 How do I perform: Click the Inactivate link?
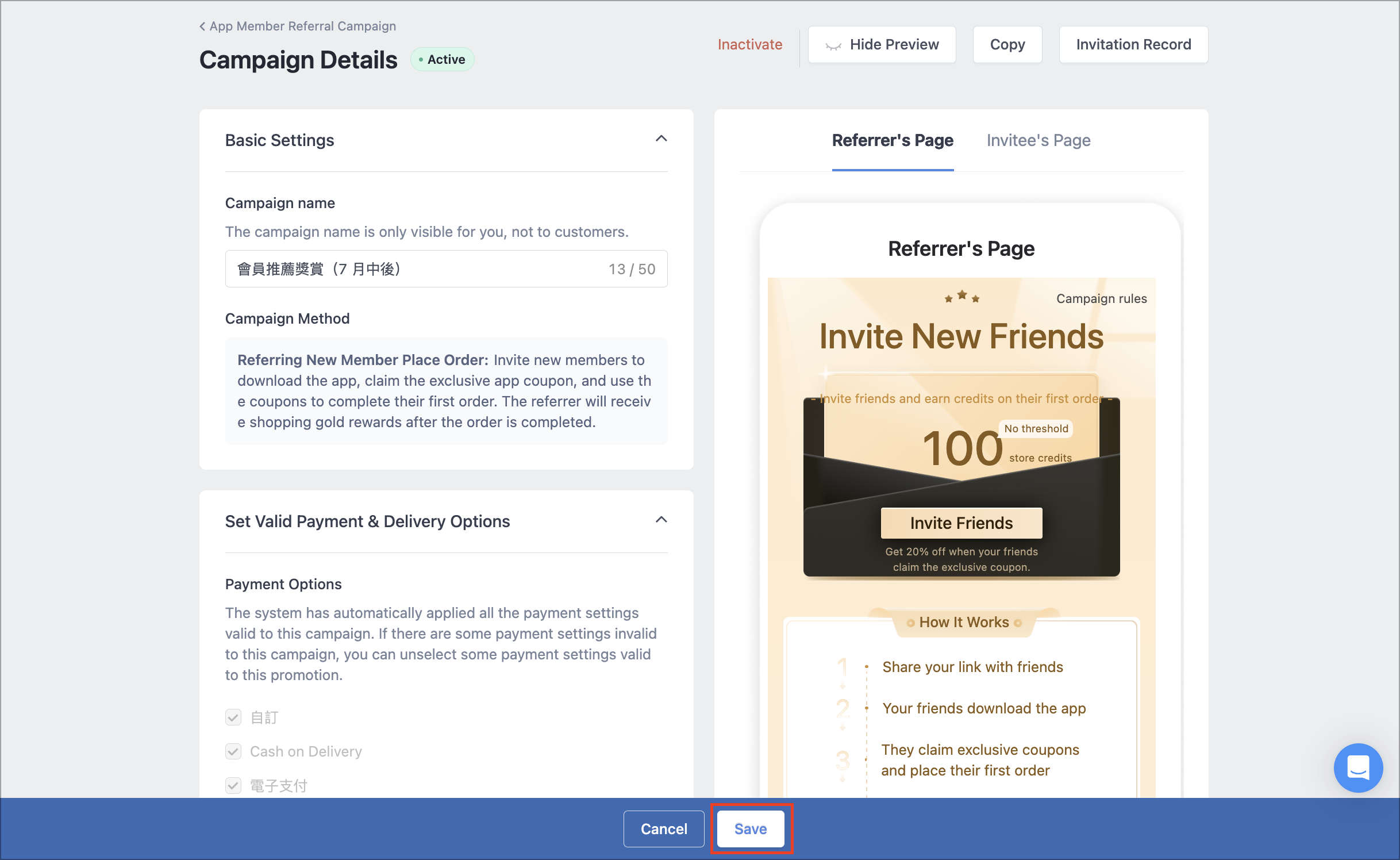[749, 44]
